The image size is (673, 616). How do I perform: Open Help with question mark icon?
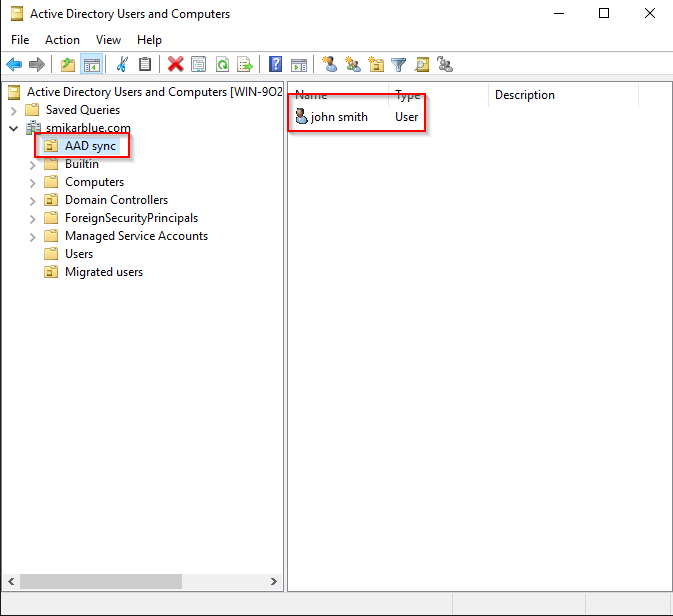pos(275,64)
